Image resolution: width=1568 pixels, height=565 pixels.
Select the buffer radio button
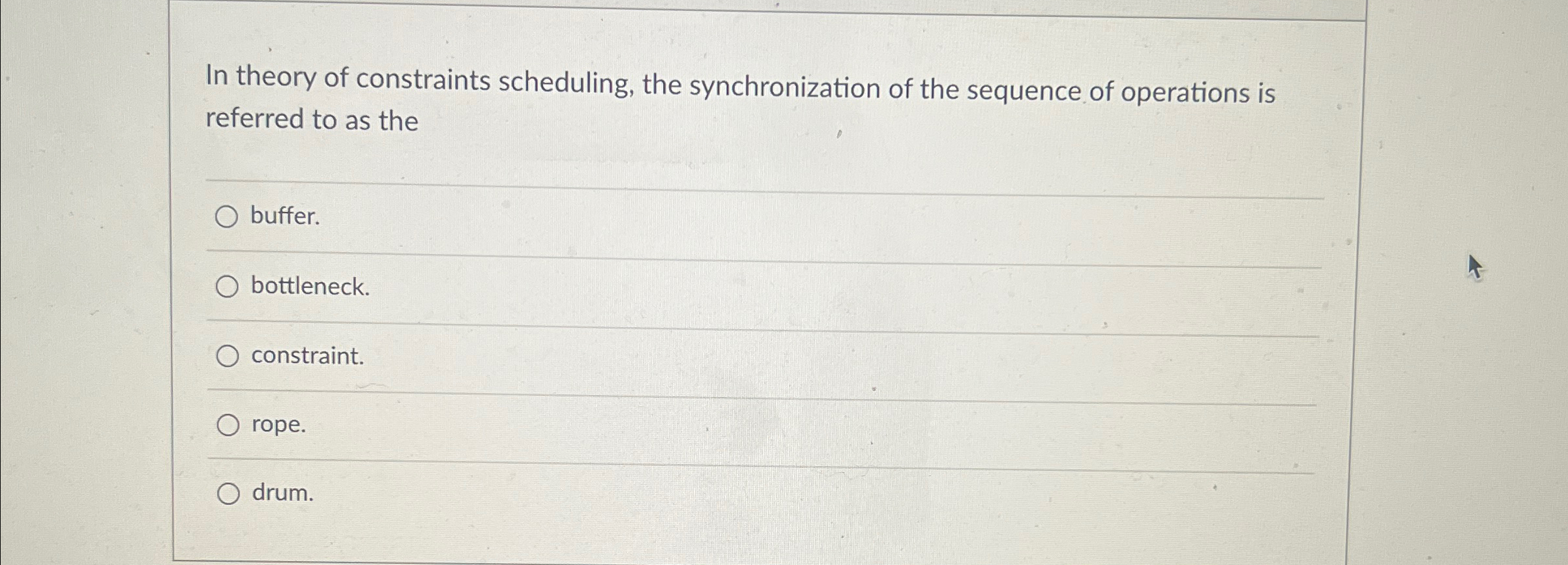coord(228,217)
